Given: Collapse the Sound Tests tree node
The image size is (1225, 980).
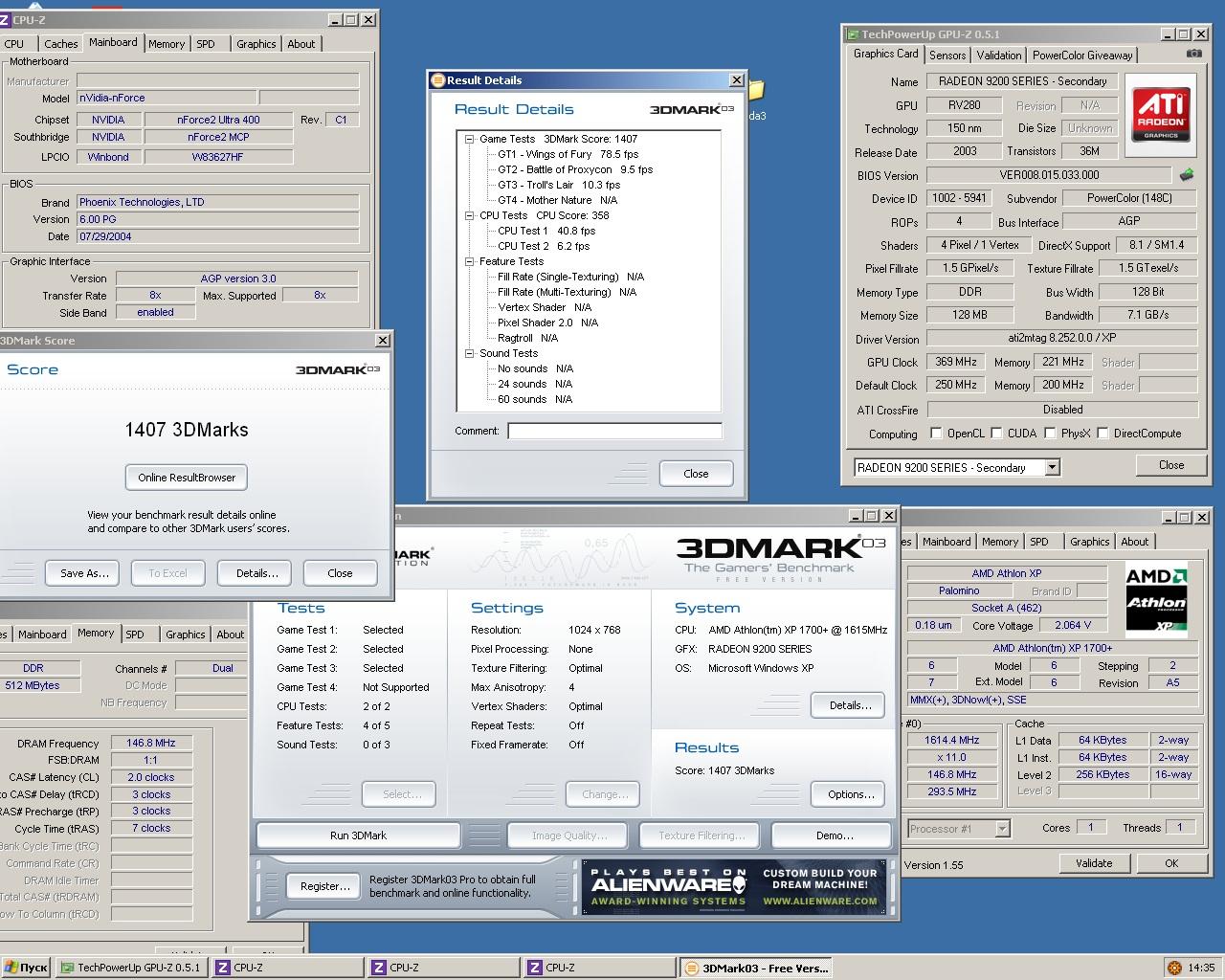Looking at the screenshot, I should coord(470,353).
